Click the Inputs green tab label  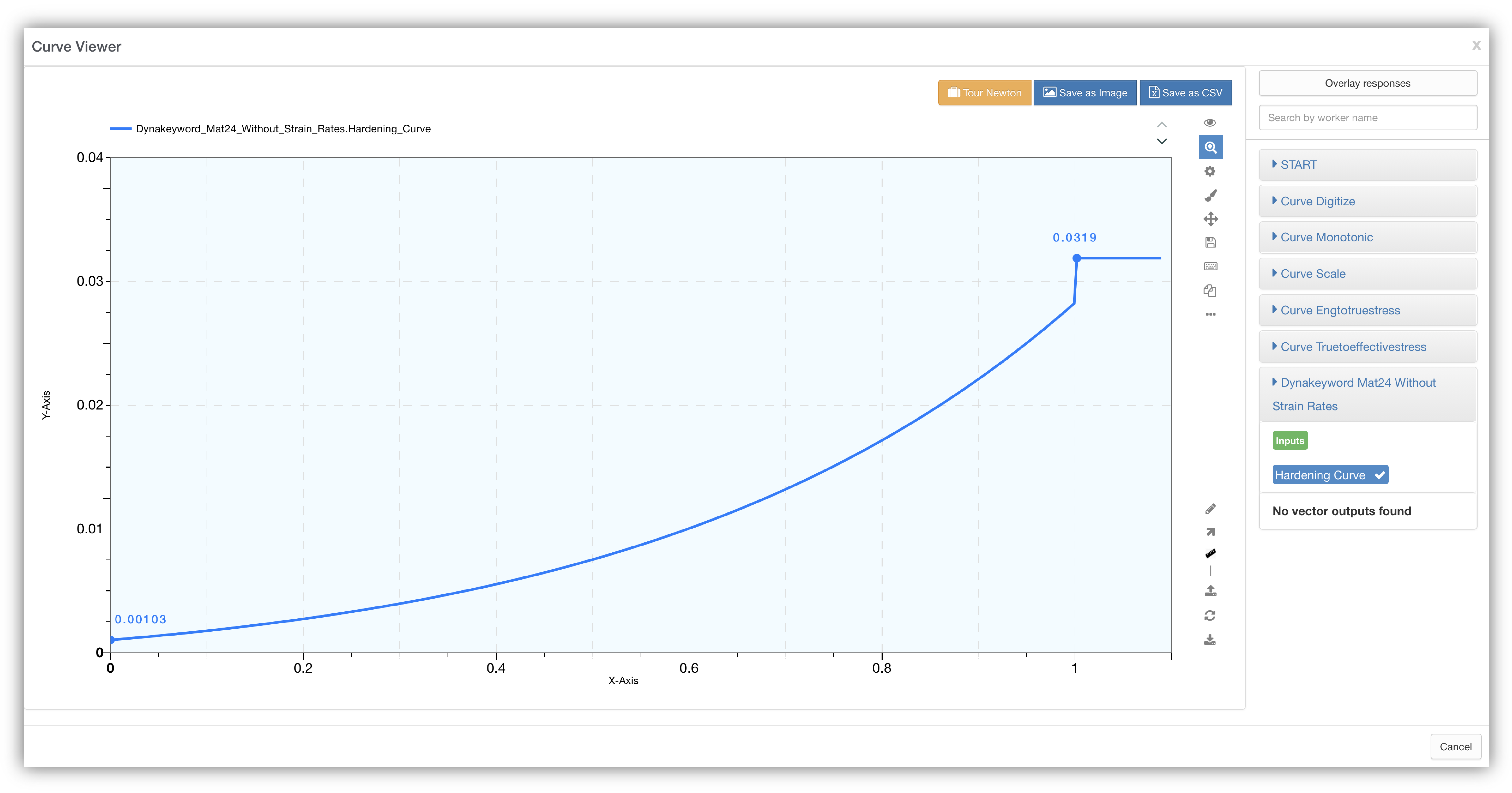[x=1290, y=441]
